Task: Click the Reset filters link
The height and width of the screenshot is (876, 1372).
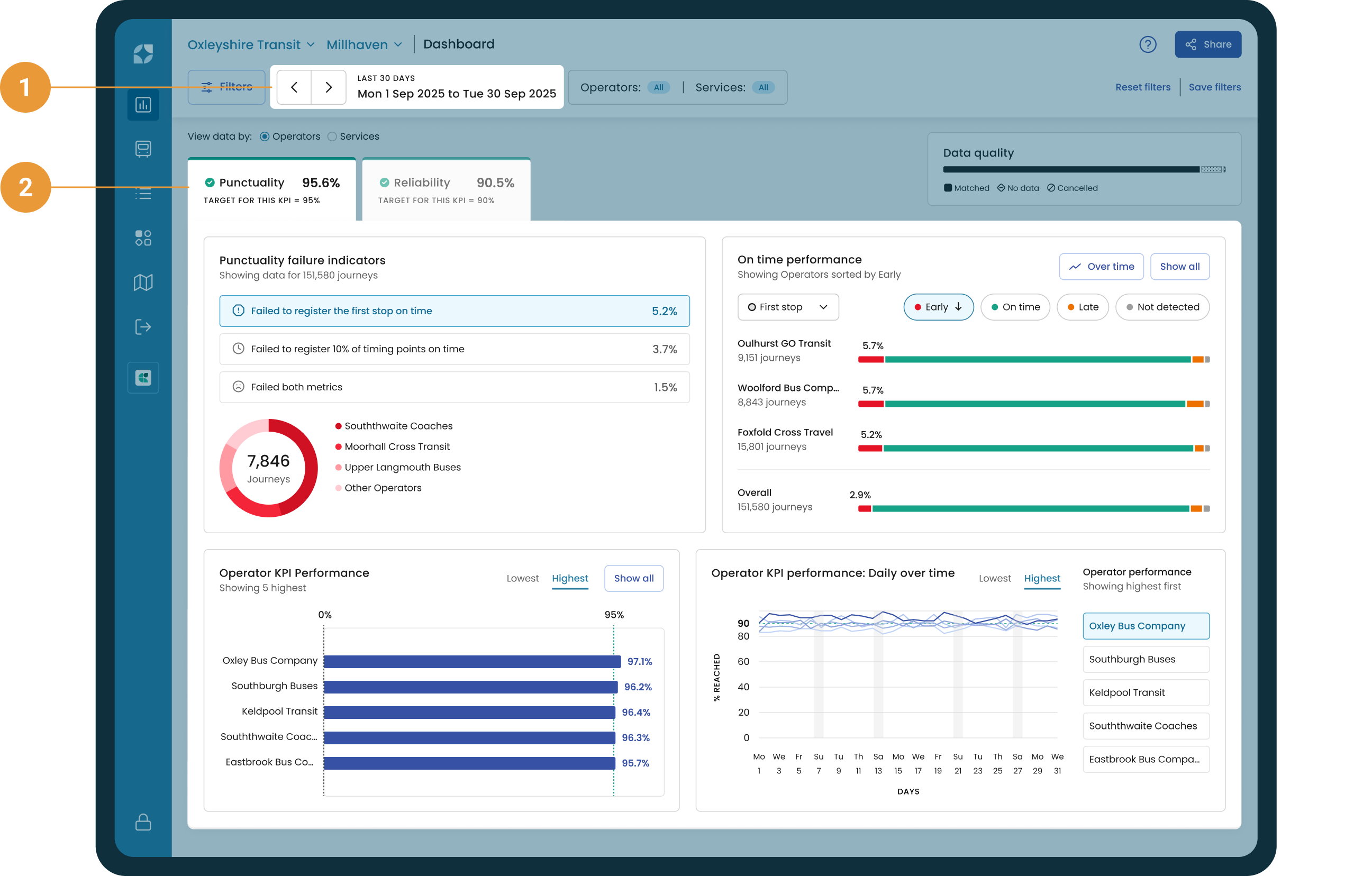Action: (1142, 87)
